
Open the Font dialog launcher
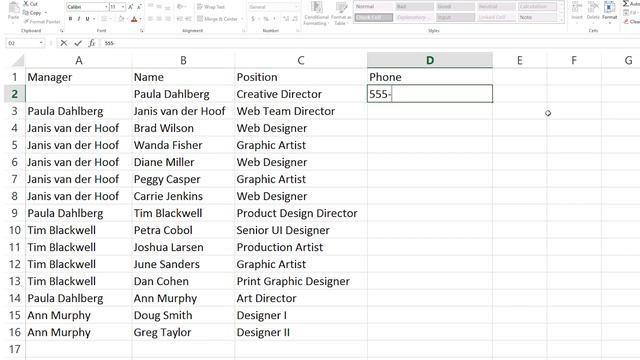click(x=142, y=31)
